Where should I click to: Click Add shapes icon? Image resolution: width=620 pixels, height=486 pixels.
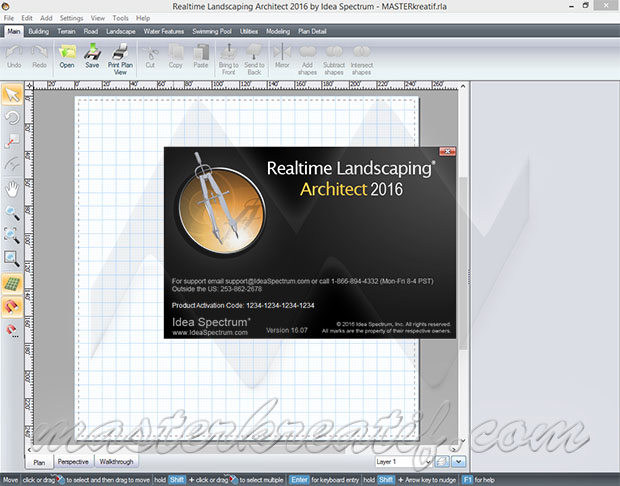[307, 59]
